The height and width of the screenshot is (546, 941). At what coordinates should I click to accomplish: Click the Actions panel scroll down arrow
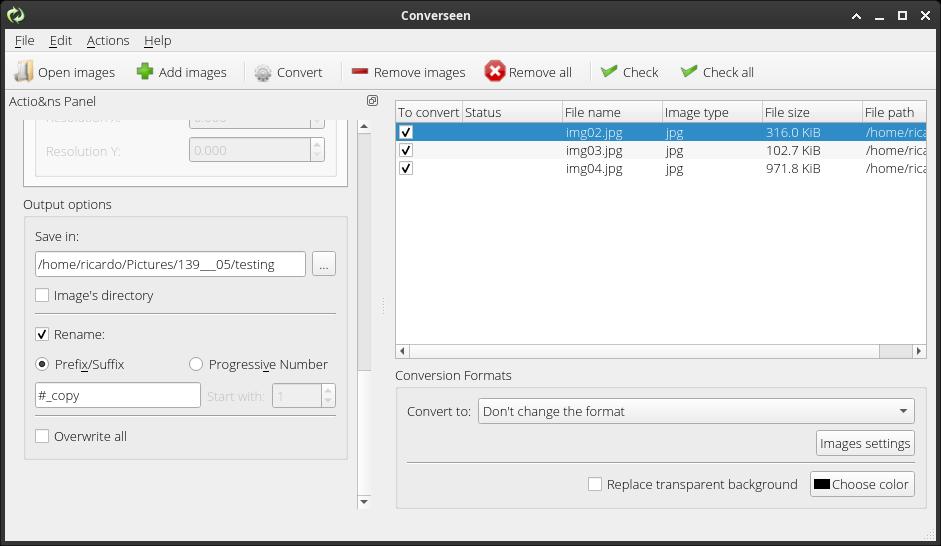(x=363, y=502)
